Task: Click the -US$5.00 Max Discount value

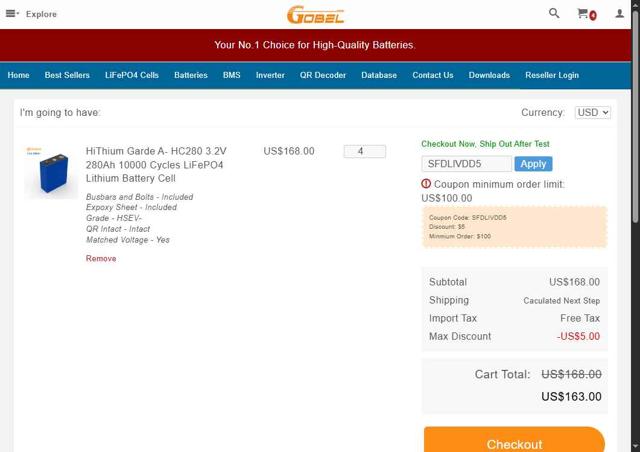Action: (x=578, y=336)
